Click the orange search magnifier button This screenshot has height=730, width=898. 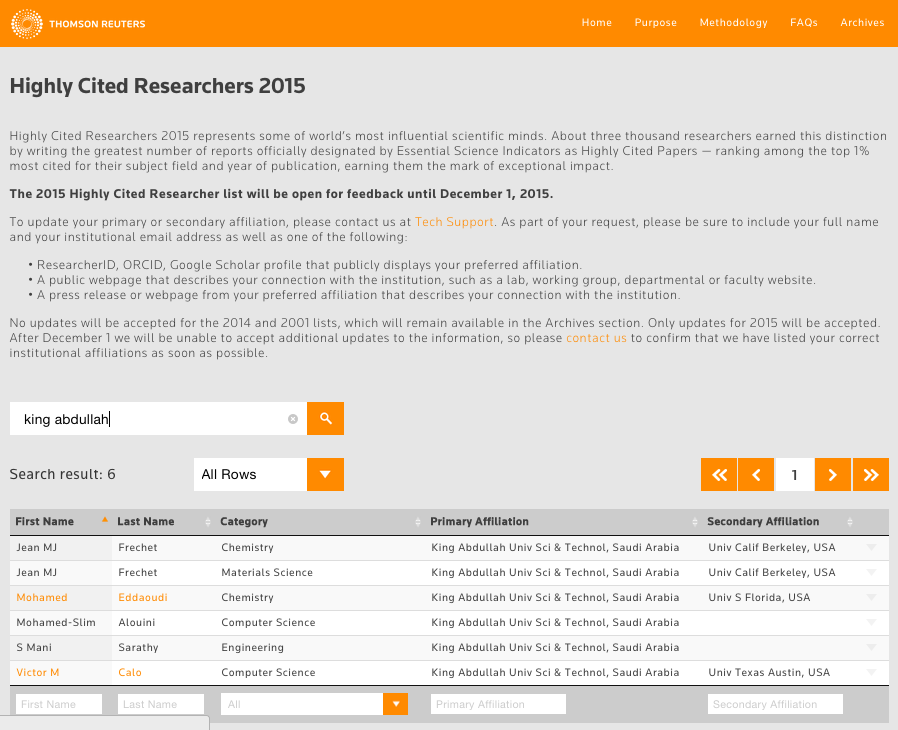[325, 419]
